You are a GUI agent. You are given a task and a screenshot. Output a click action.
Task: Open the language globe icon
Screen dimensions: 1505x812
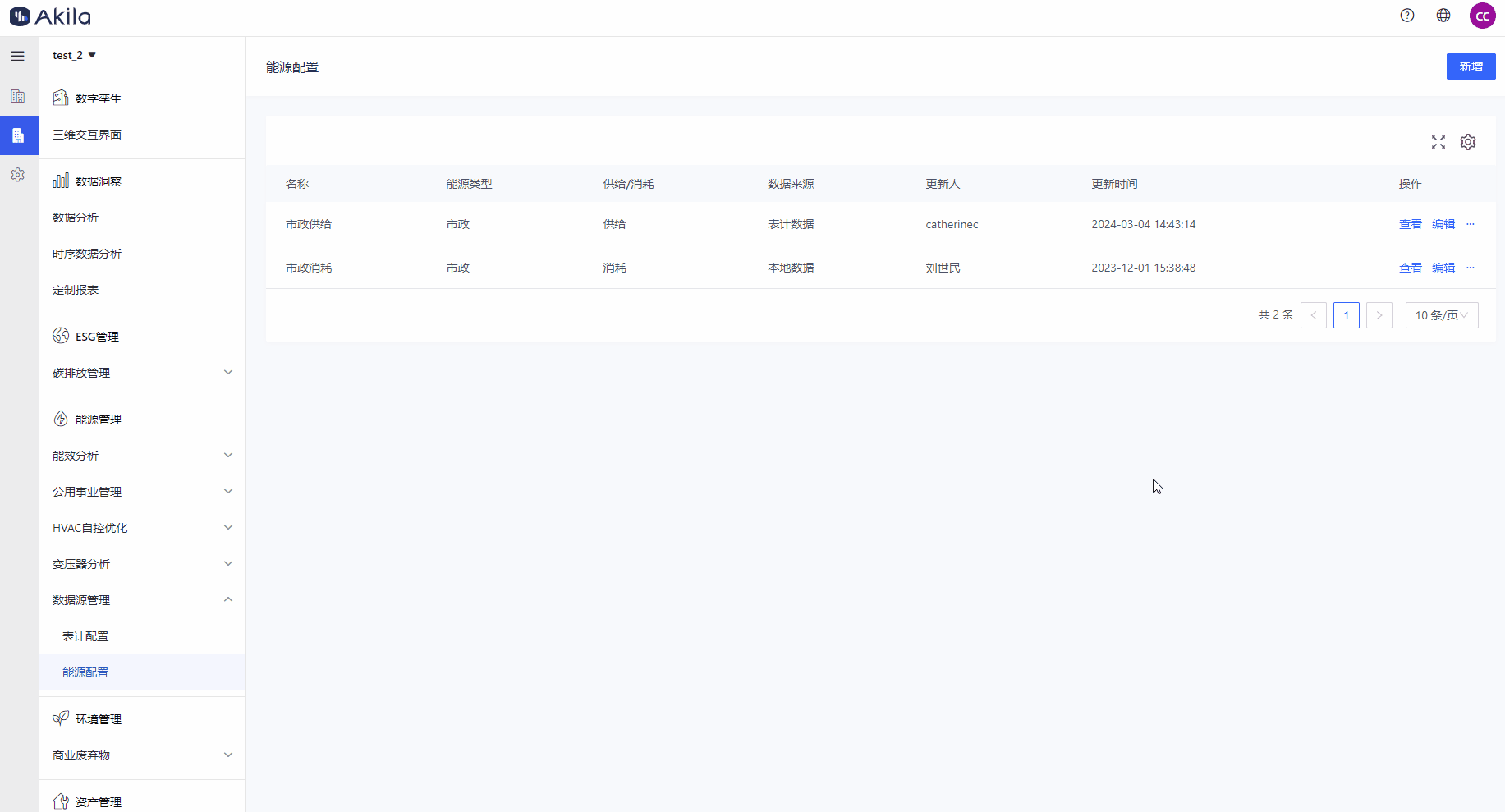point(1443,16)
